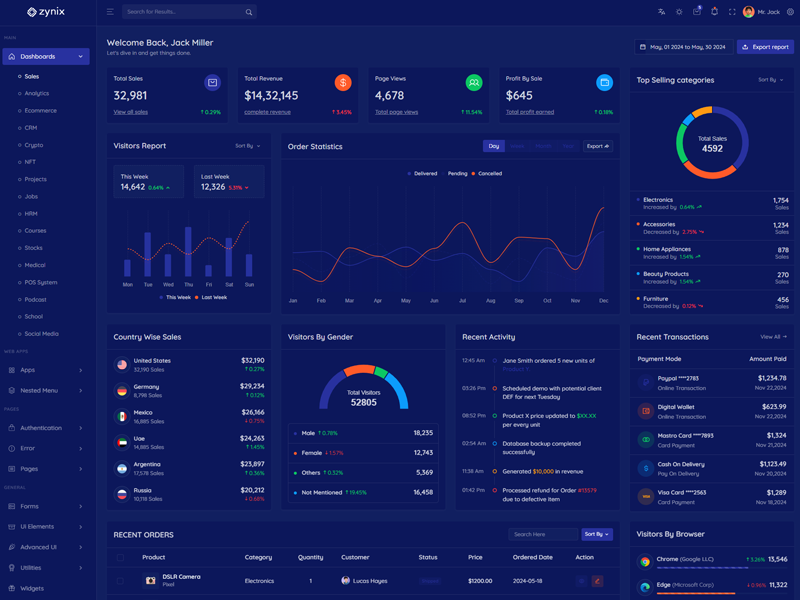Toggle light theme with the sun icon
This screenshot has width=800, height=600.
[x=679, y=12]
